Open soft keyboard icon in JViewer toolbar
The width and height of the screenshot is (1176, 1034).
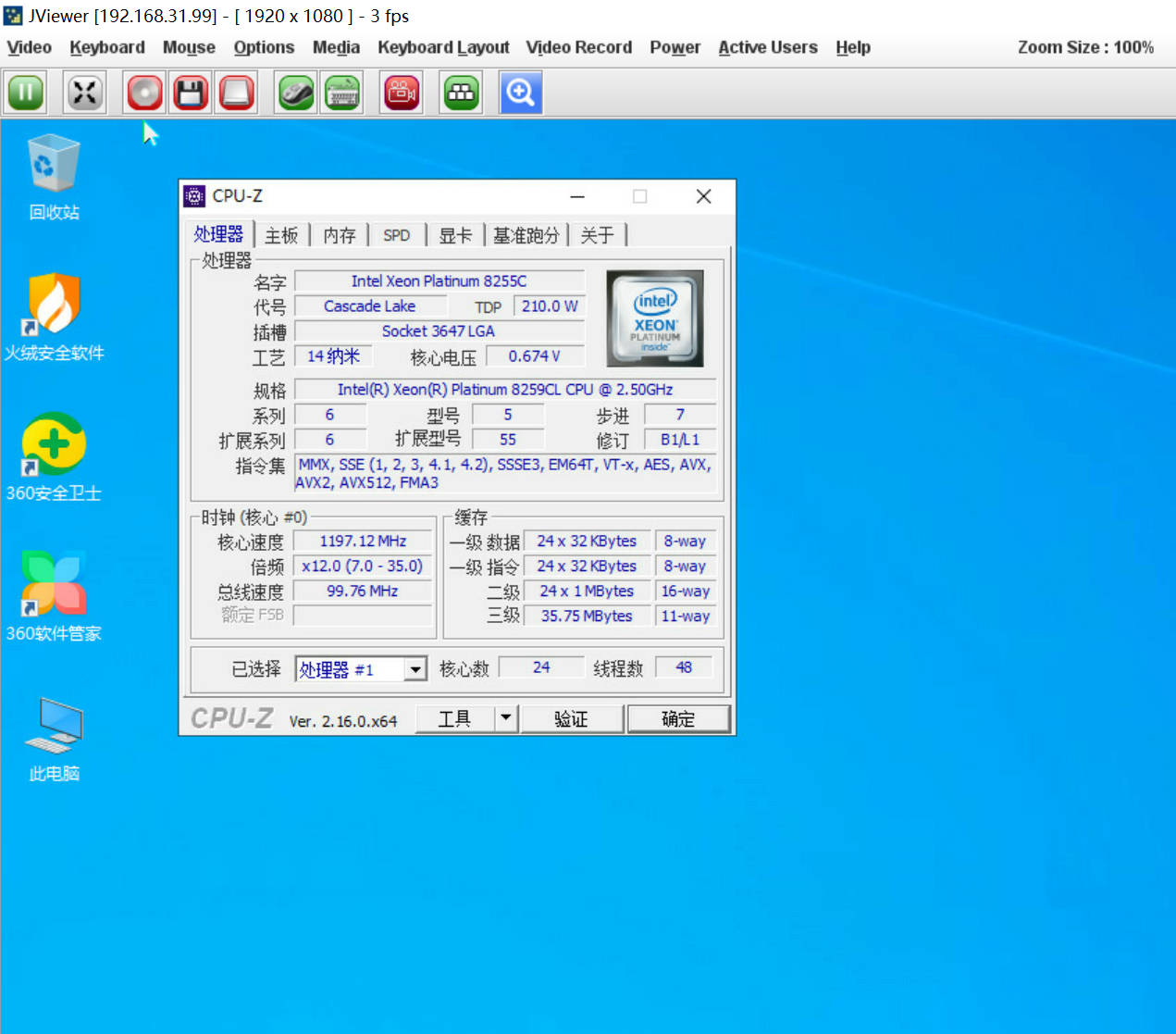point(342,93)
